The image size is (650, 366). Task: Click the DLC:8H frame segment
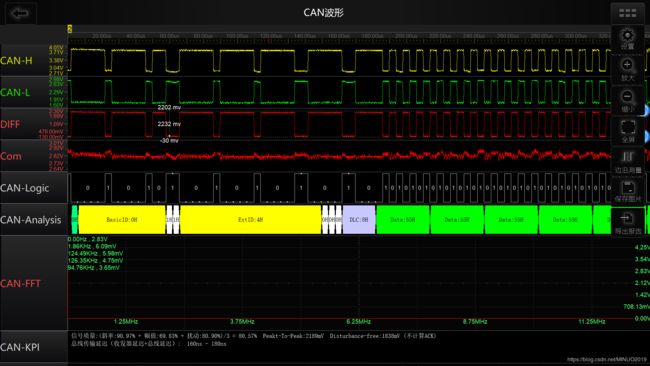coord(359,220)
